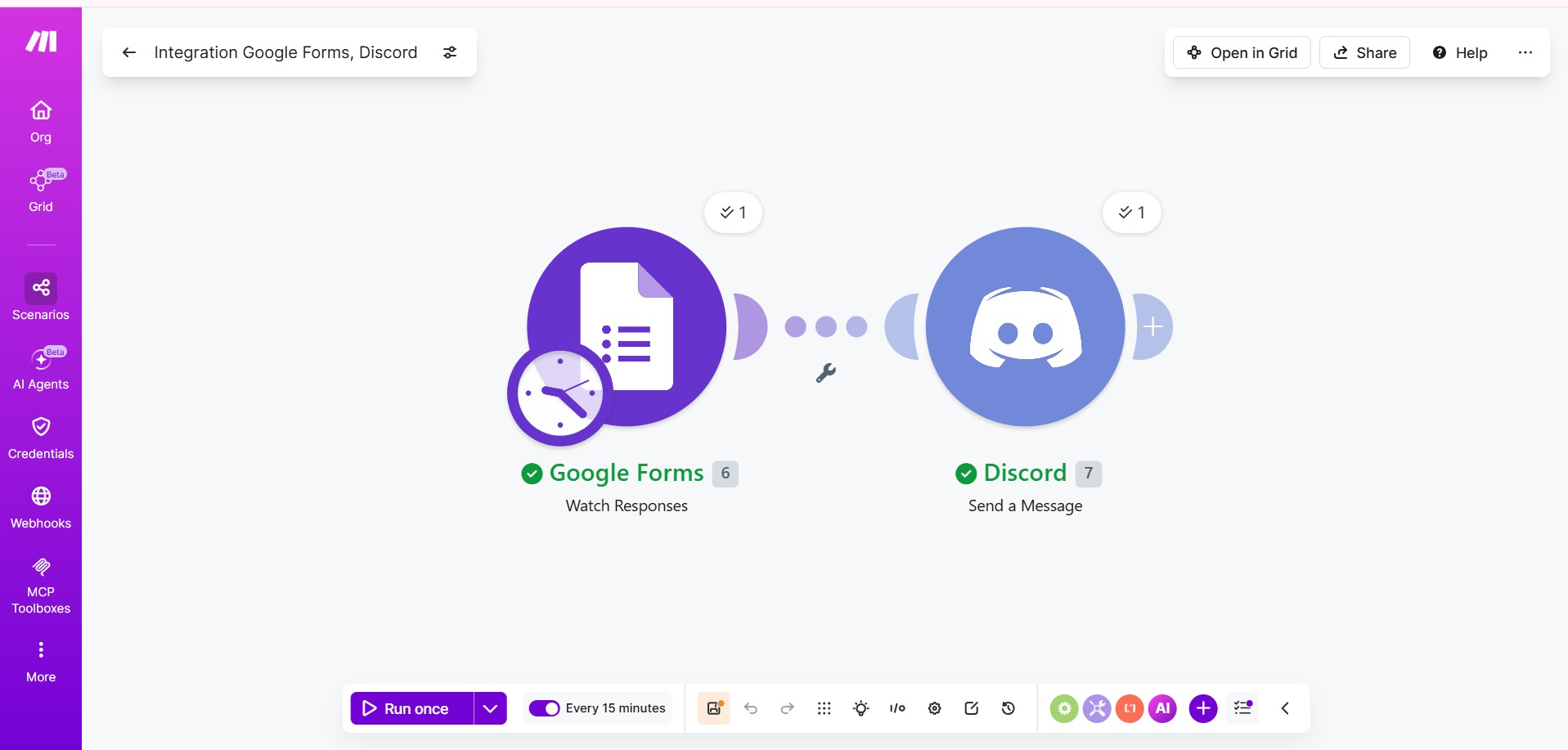Select the Google Forms module circle

627,326
